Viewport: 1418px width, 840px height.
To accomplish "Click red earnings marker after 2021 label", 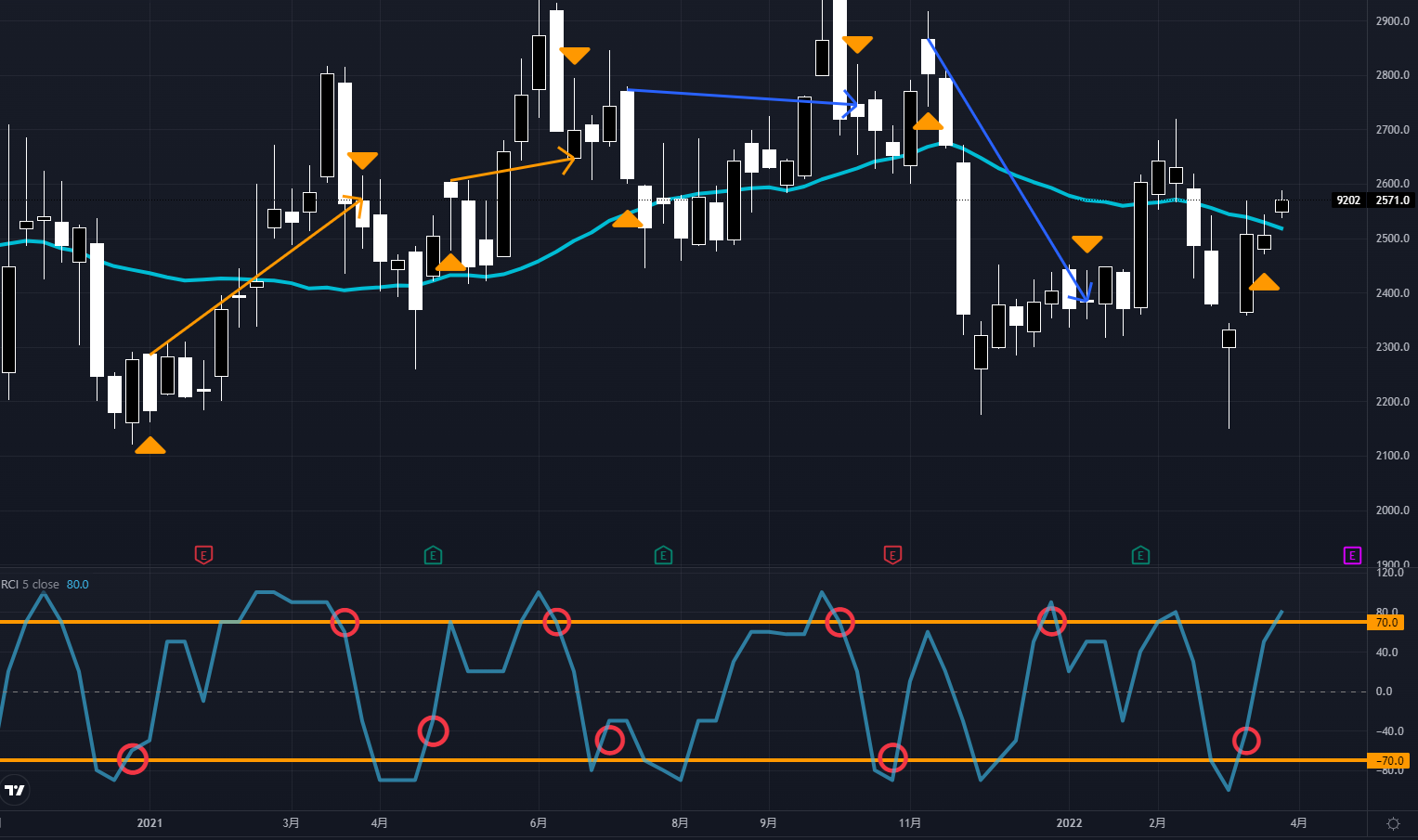I will point(203,556).
